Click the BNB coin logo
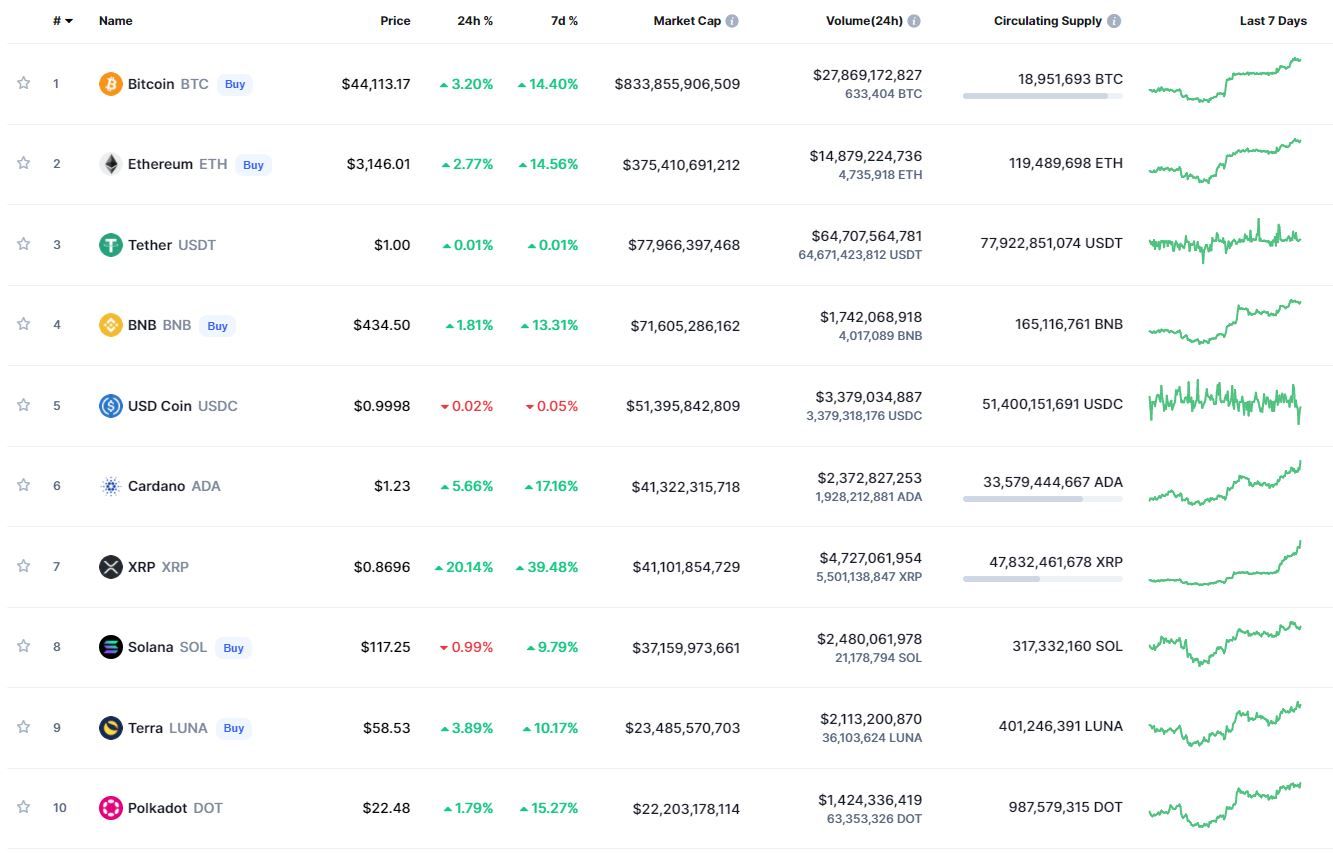The image size is (1333, 853). [110, 325]
